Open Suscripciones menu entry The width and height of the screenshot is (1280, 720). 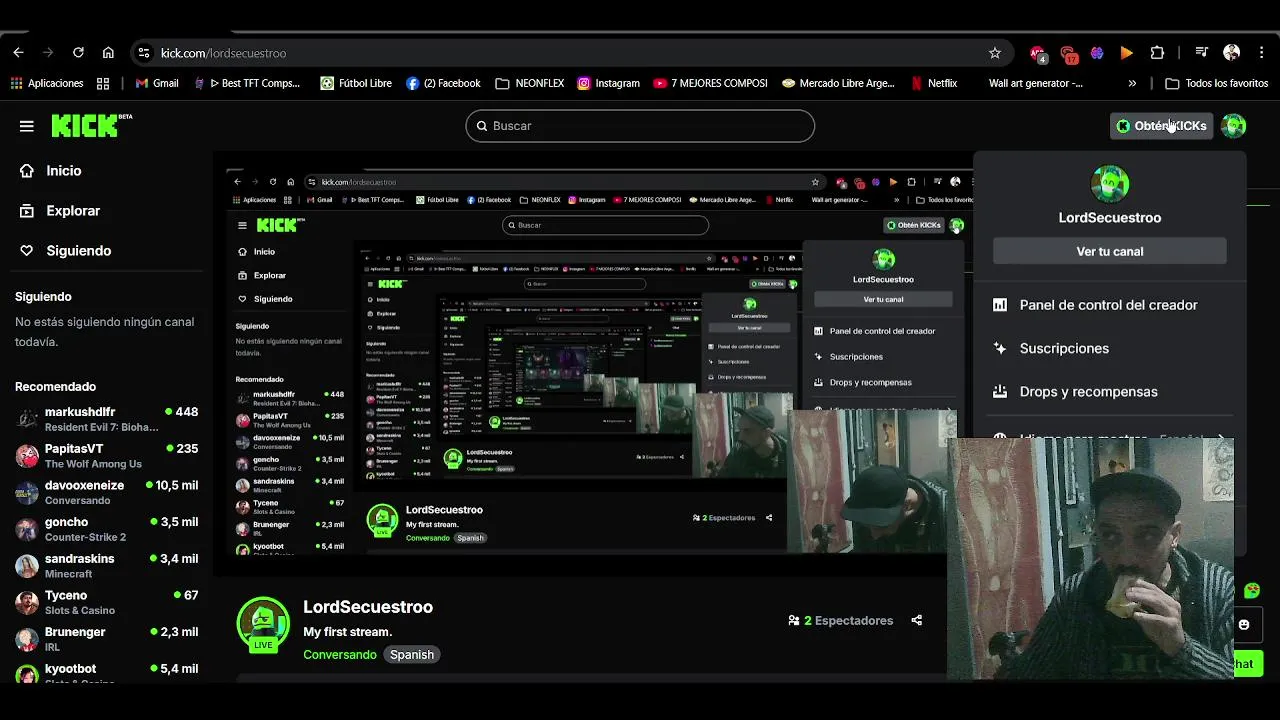click(1064, 348)
